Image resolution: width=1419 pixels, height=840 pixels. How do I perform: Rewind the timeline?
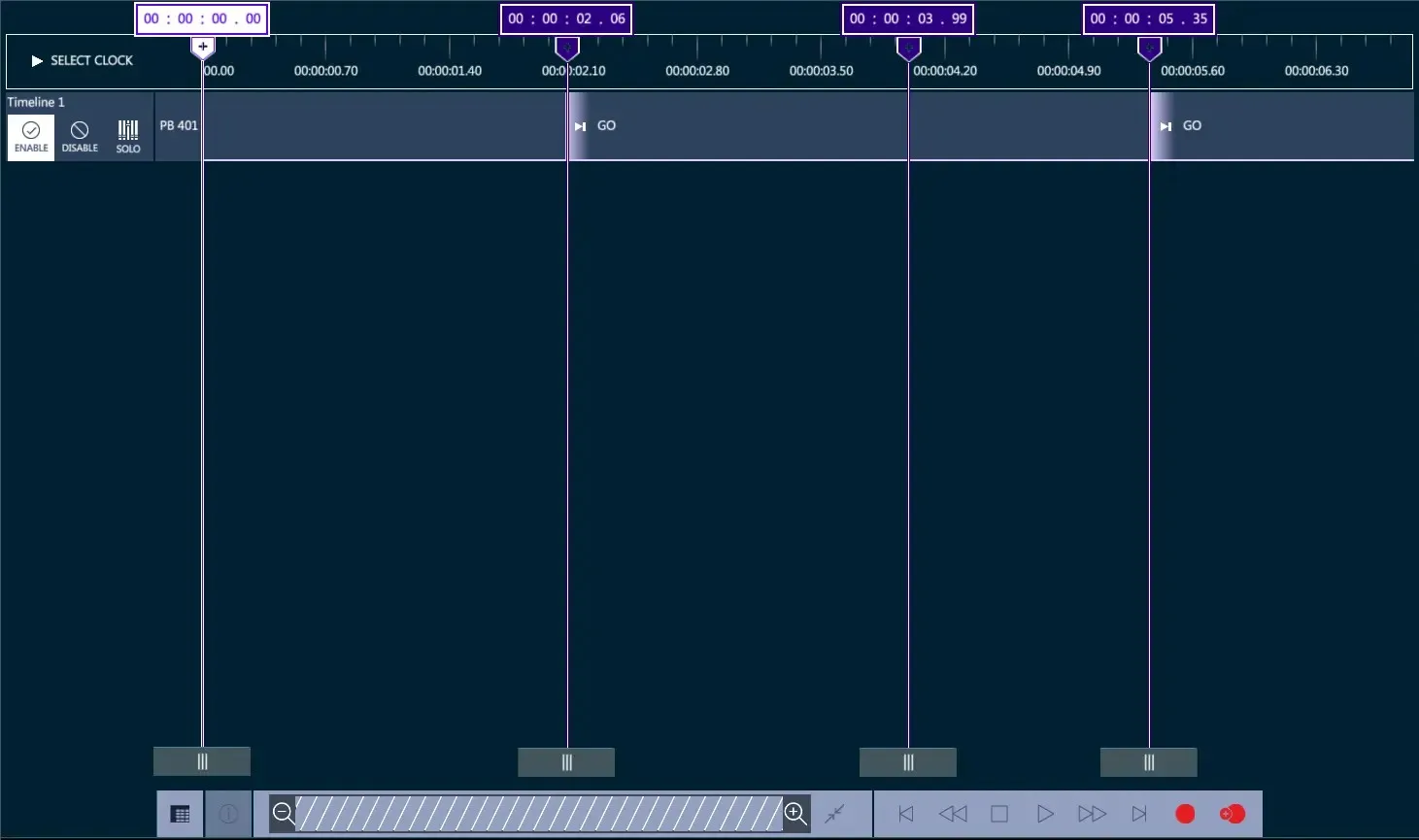coord(953,814)
